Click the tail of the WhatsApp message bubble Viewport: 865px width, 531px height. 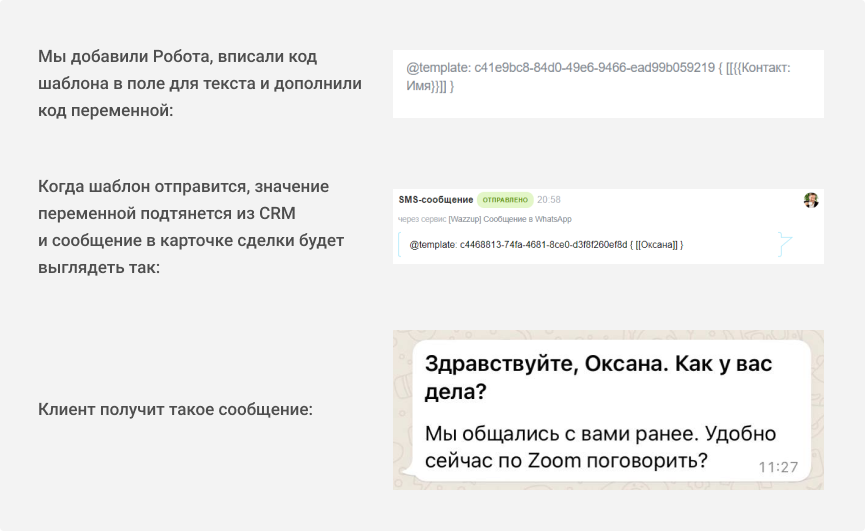pos(410,476)
